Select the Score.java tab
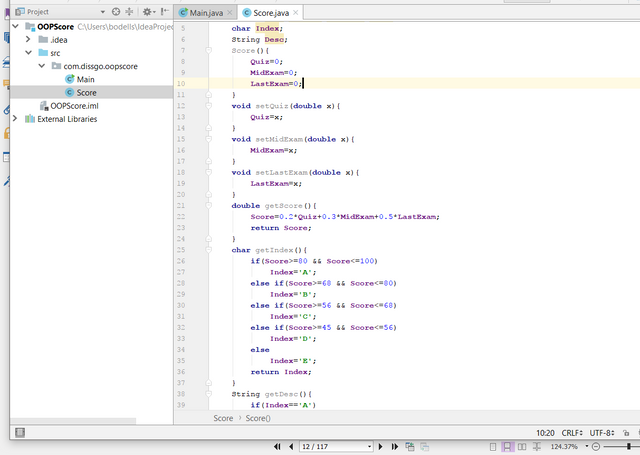The image size is (640, 455). coord(271,13)
